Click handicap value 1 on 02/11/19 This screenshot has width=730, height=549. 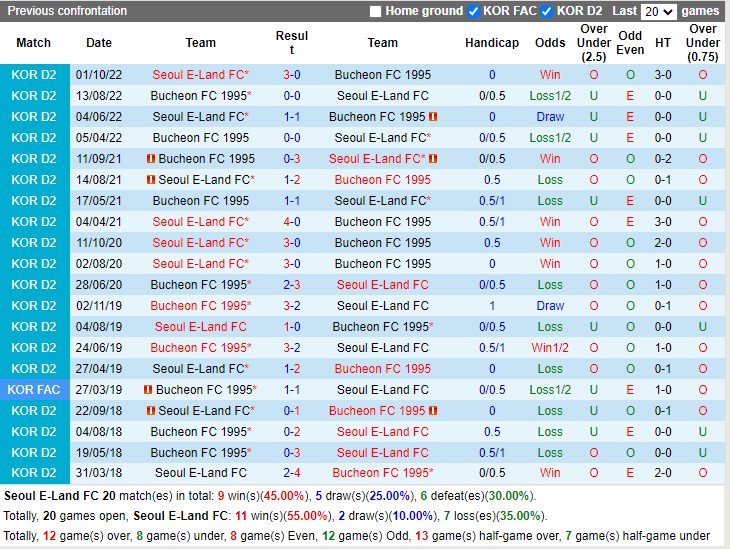(x=492, y=306)
